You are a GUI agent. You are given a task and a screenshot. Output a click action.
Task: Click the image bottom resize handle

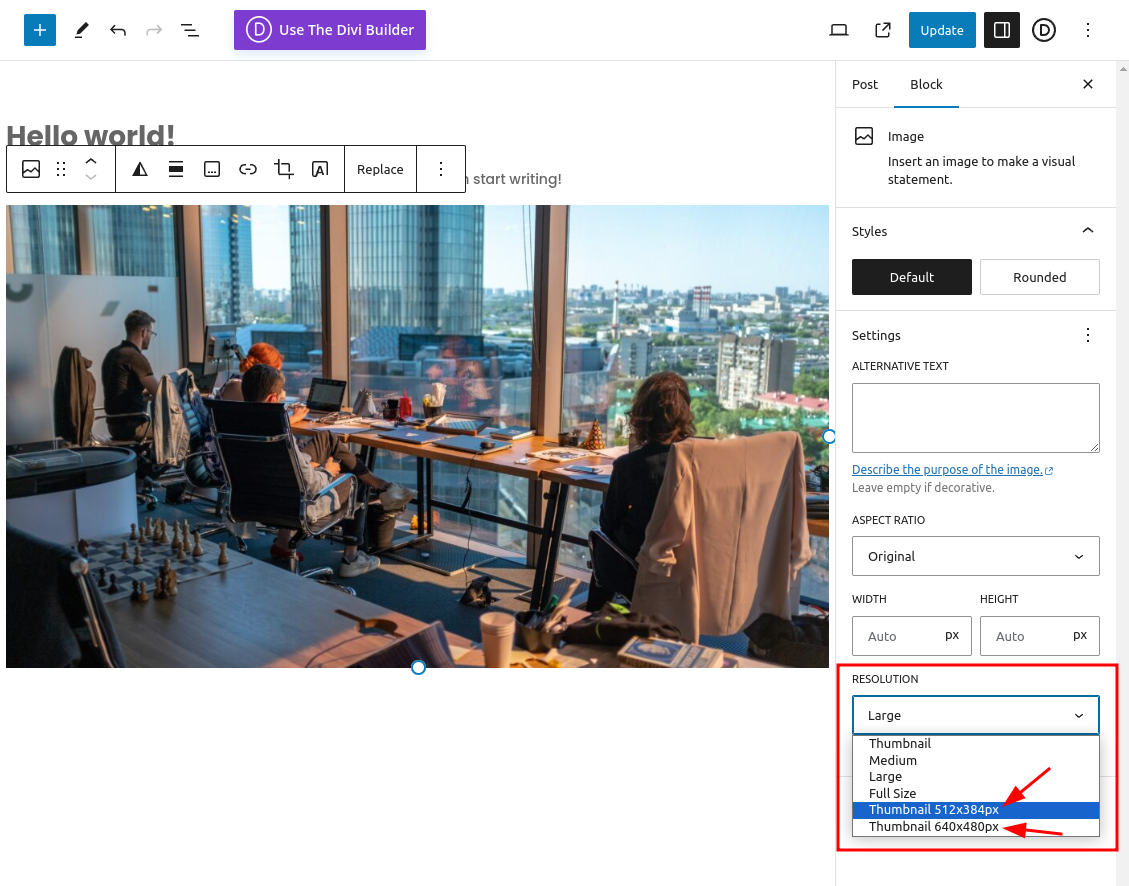coord(419,667)
